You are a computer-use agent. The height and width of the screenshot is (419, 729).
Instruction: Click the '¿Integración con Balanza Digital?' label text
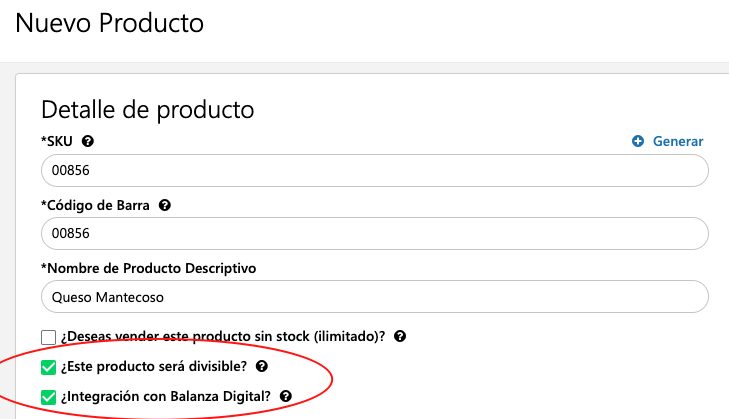[166, 396]
